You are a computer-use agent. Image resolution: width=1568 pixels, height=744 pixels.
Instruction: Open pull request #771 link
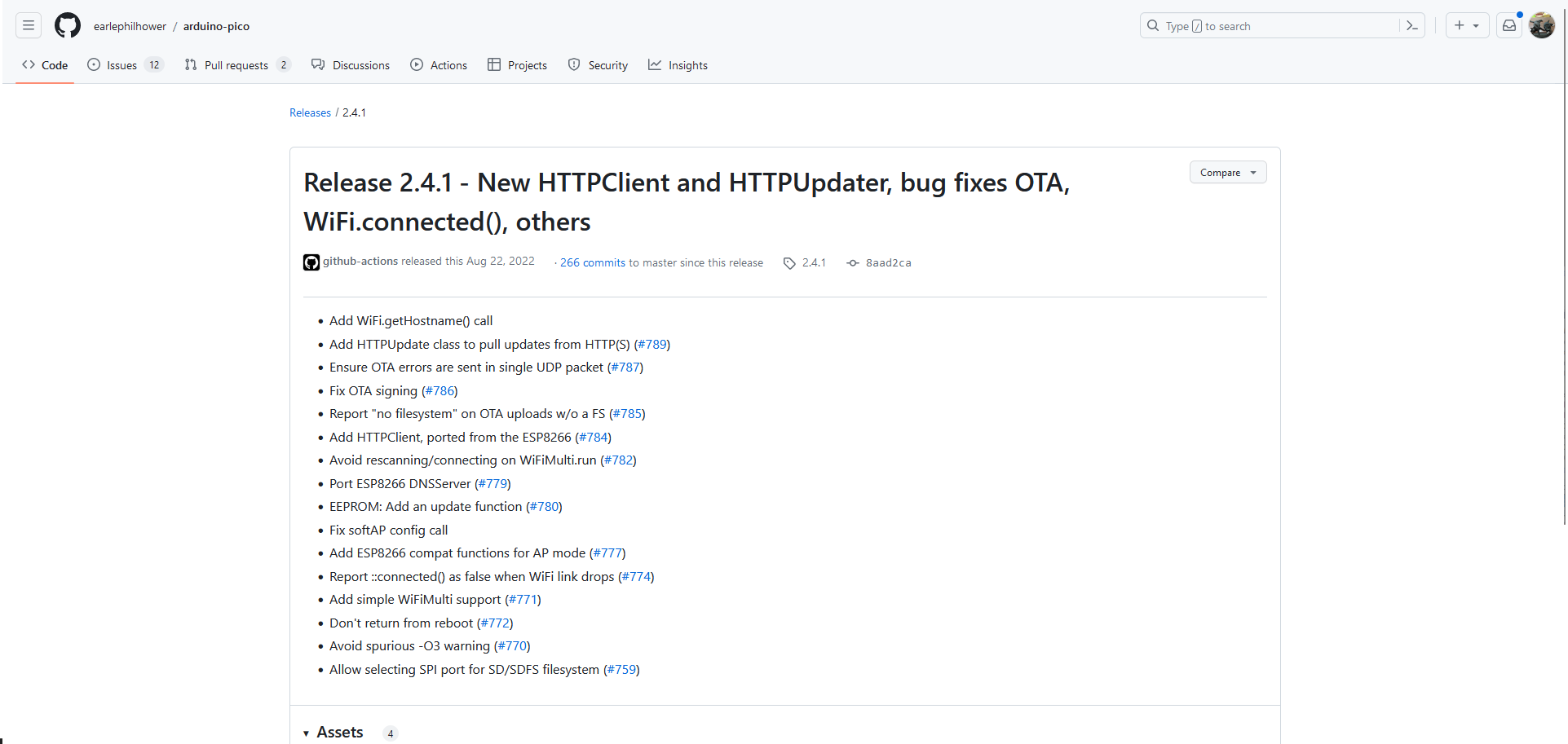click(523, 599)
